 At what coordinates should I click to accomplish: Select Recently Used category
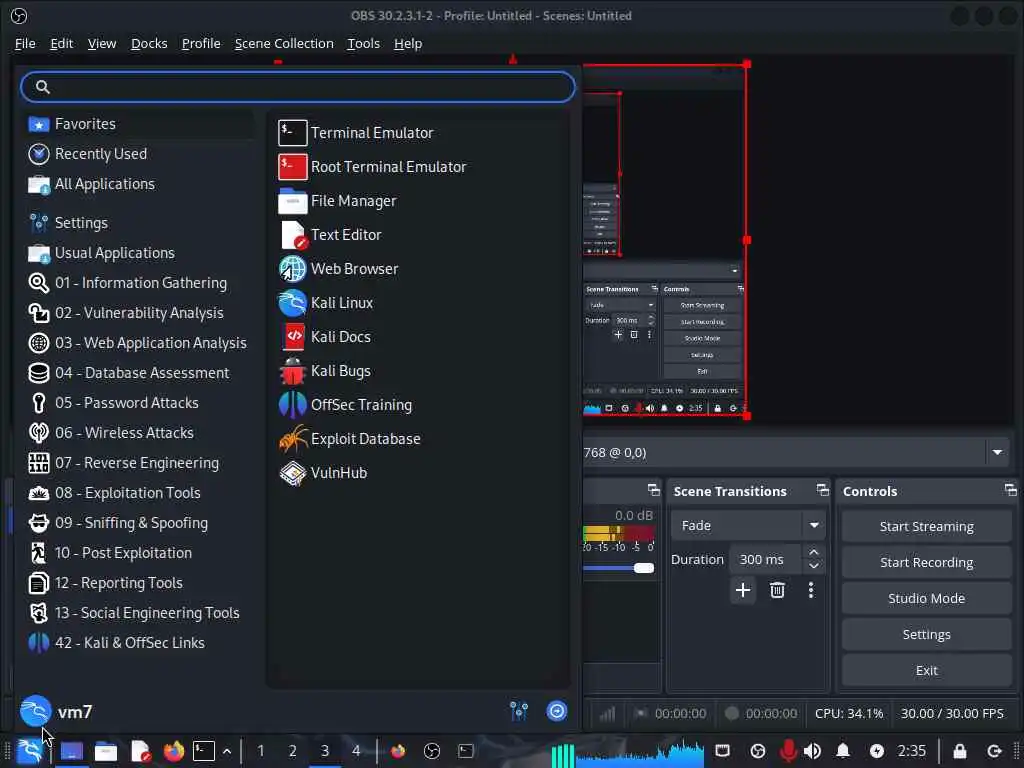tap(138, 153)
